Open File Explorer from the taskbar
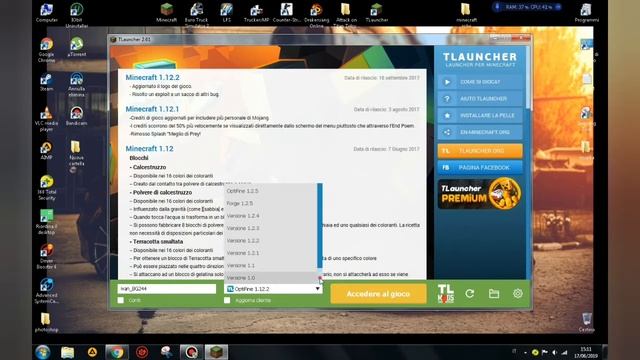This screenshot has width=640, height=360. 67,352
